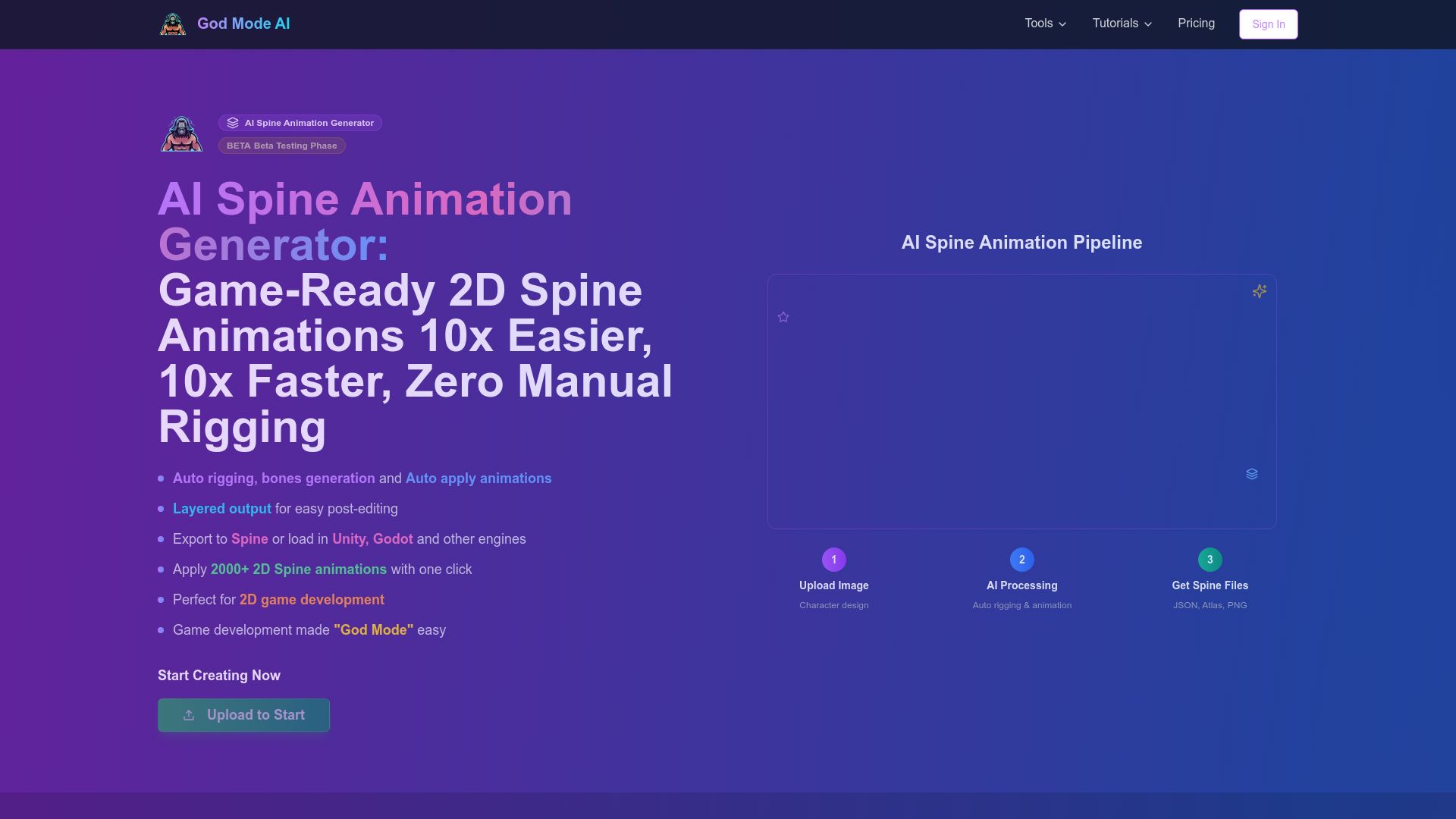Open the God Mode AI home link text
This screenshot has width=1456, height=819.
click(x=243, y=24)
